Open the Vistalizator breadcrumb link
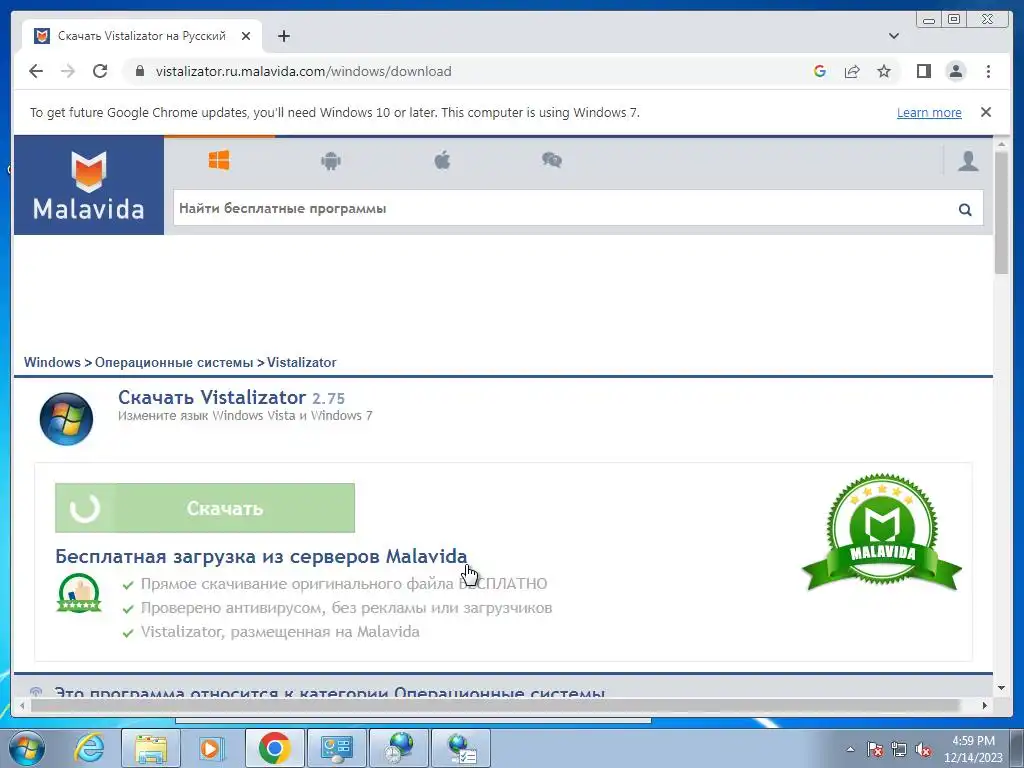Viewport: 1024px width, 768px height. click(x=302, y=362)
